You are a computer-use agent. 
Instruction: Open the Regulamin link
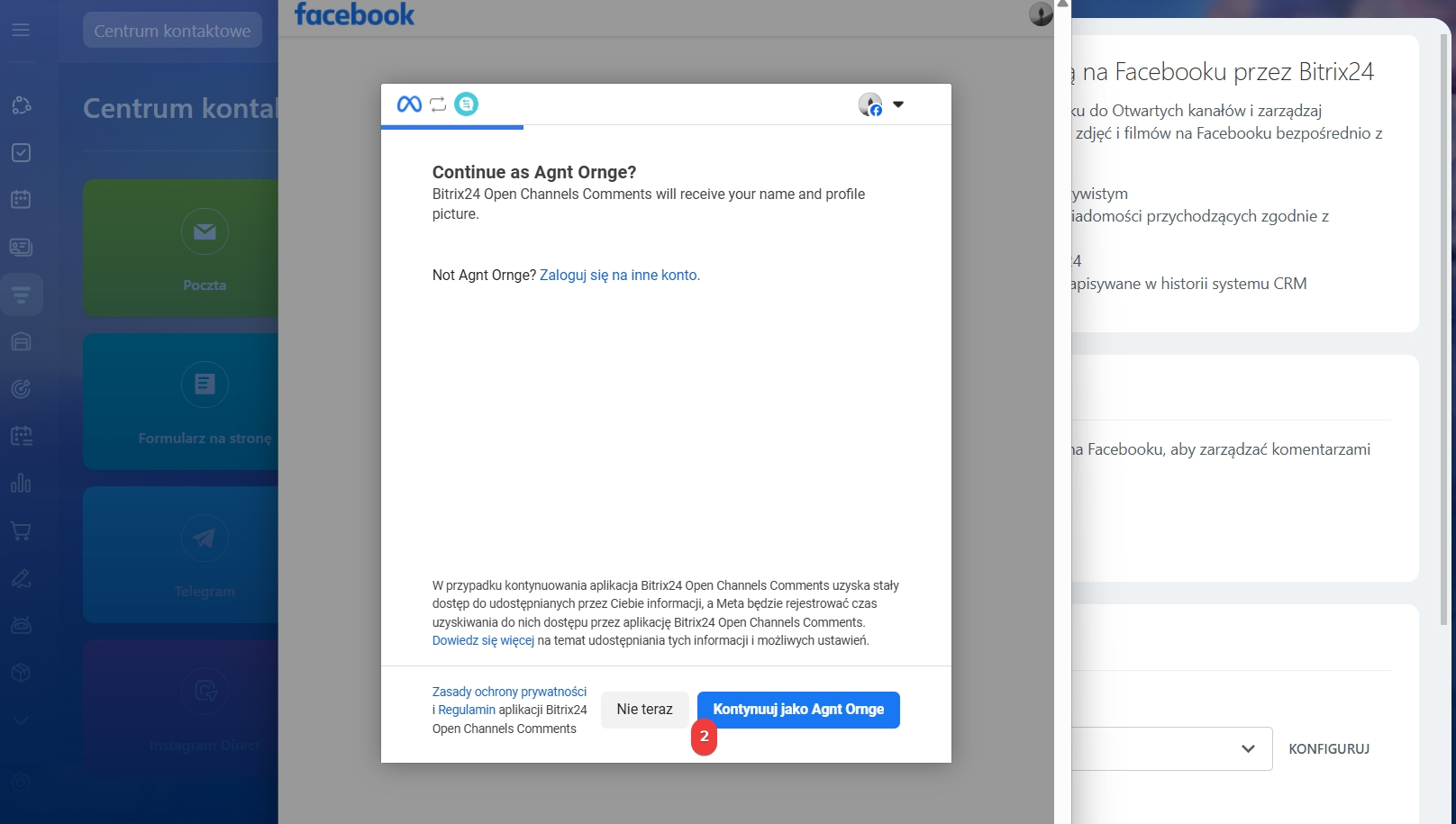pyautogui.click(x=467, y=710)
